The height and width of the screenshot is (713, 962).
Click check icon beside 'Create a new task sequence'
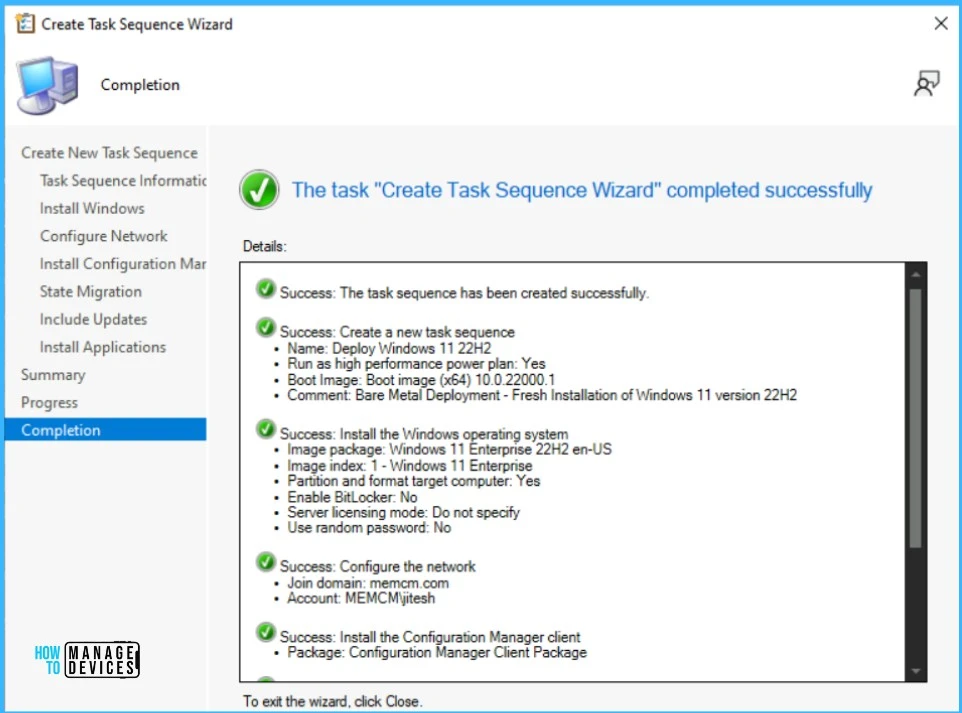pos(266,327)
